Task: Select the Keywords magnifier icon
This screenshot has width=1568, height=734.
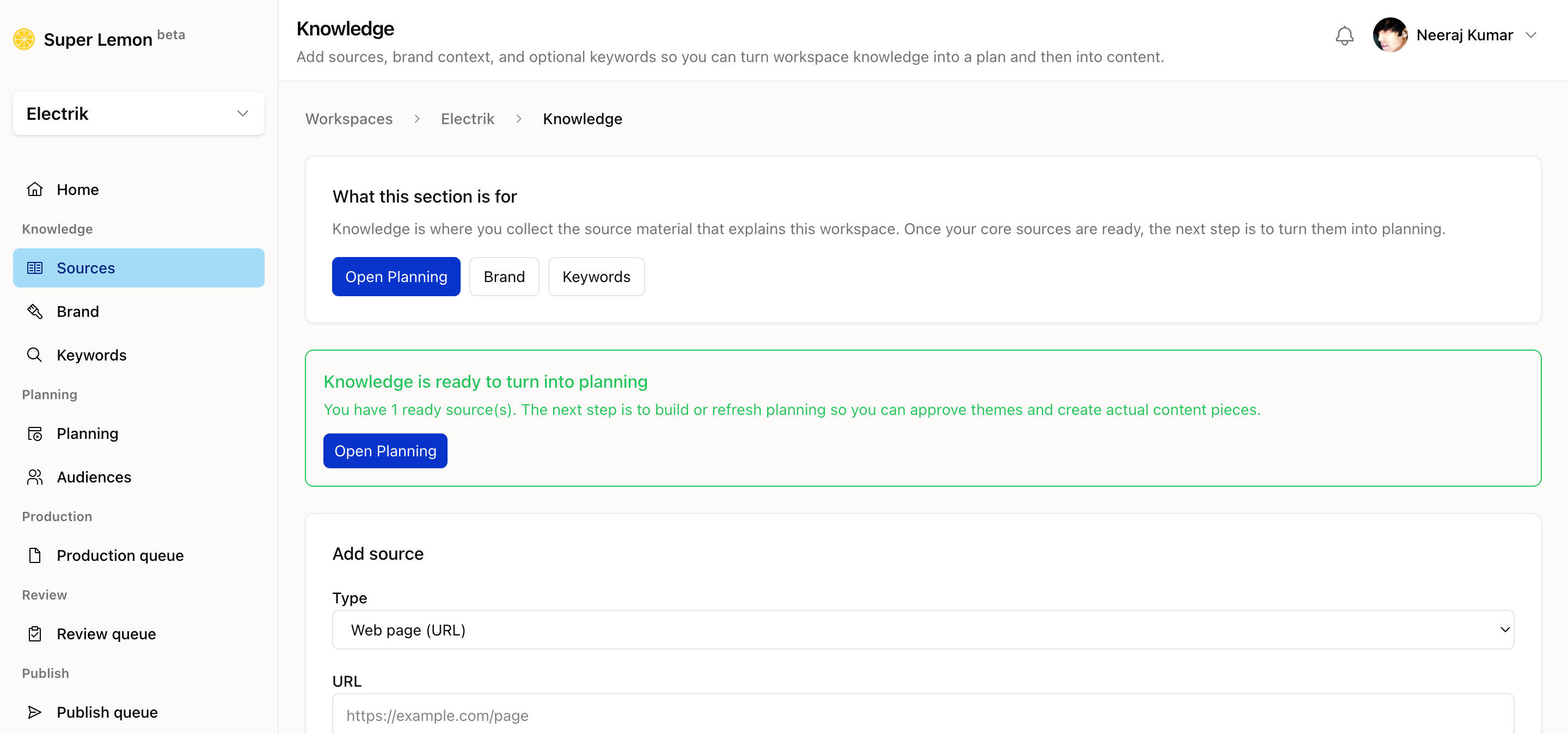Action: coord(34,355)
